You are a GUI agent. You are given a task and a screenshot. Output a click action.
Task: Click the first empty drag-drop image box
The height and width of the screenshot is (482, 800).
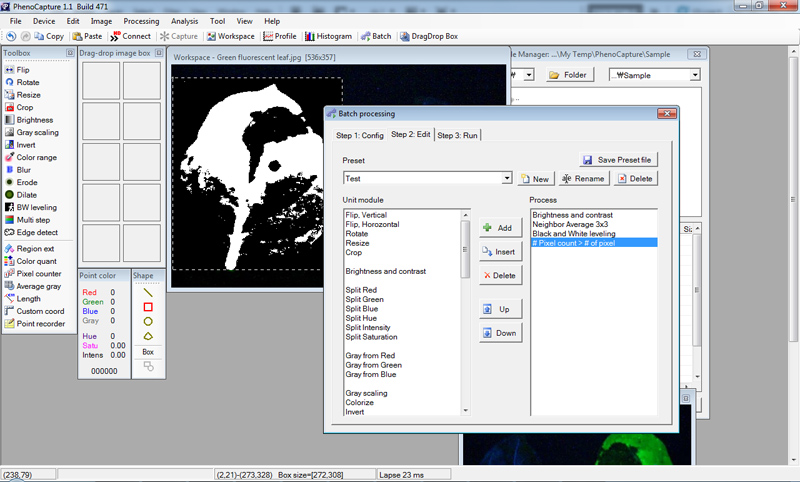(100, 81)
